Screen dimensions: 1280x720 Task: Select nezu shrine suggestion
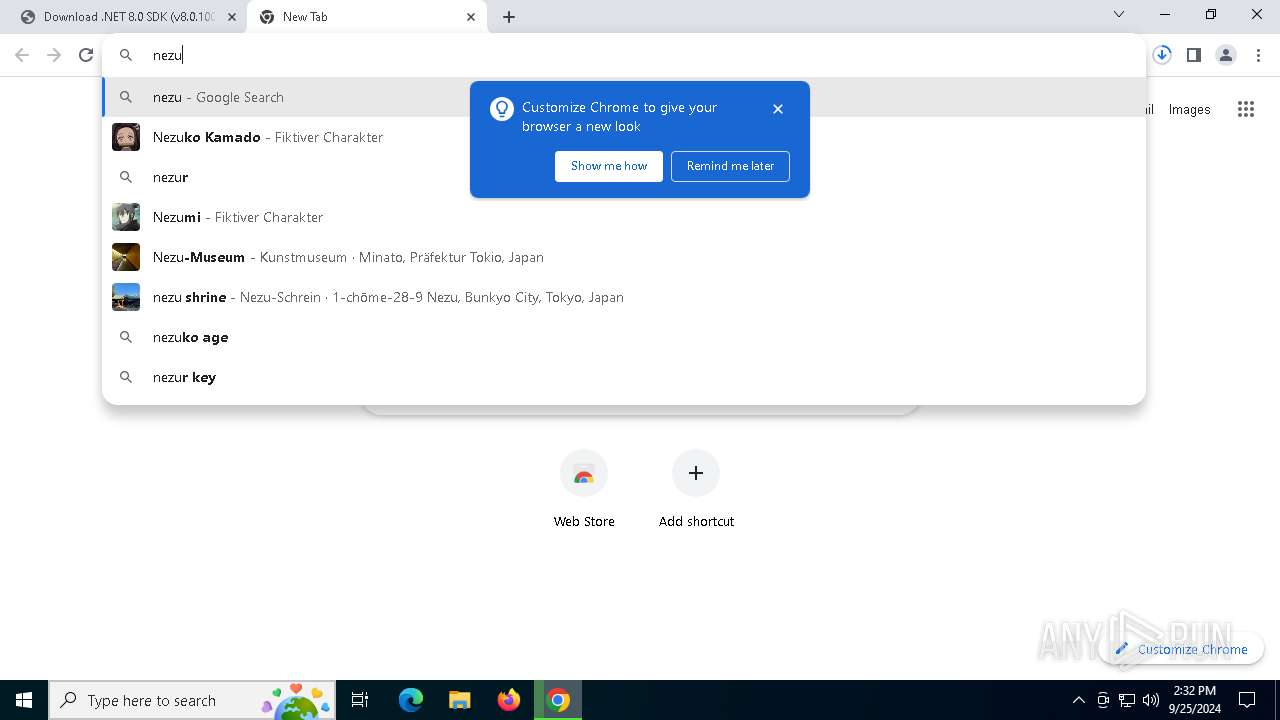click(624, 297)
